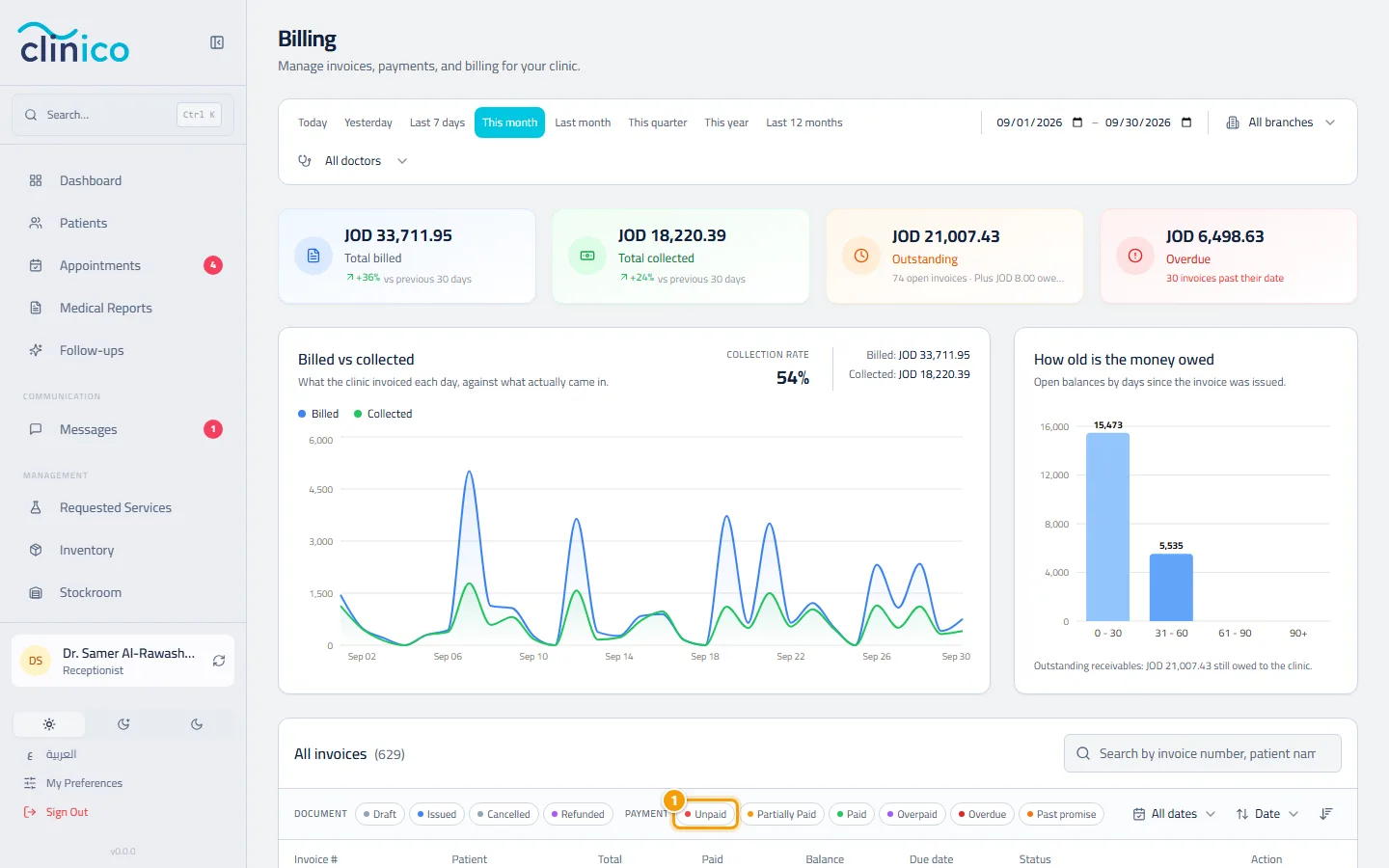This screenshot has width=1389, height=868.
Task: Toggle the Unpaid payment filter
Action: click(705, 814)
